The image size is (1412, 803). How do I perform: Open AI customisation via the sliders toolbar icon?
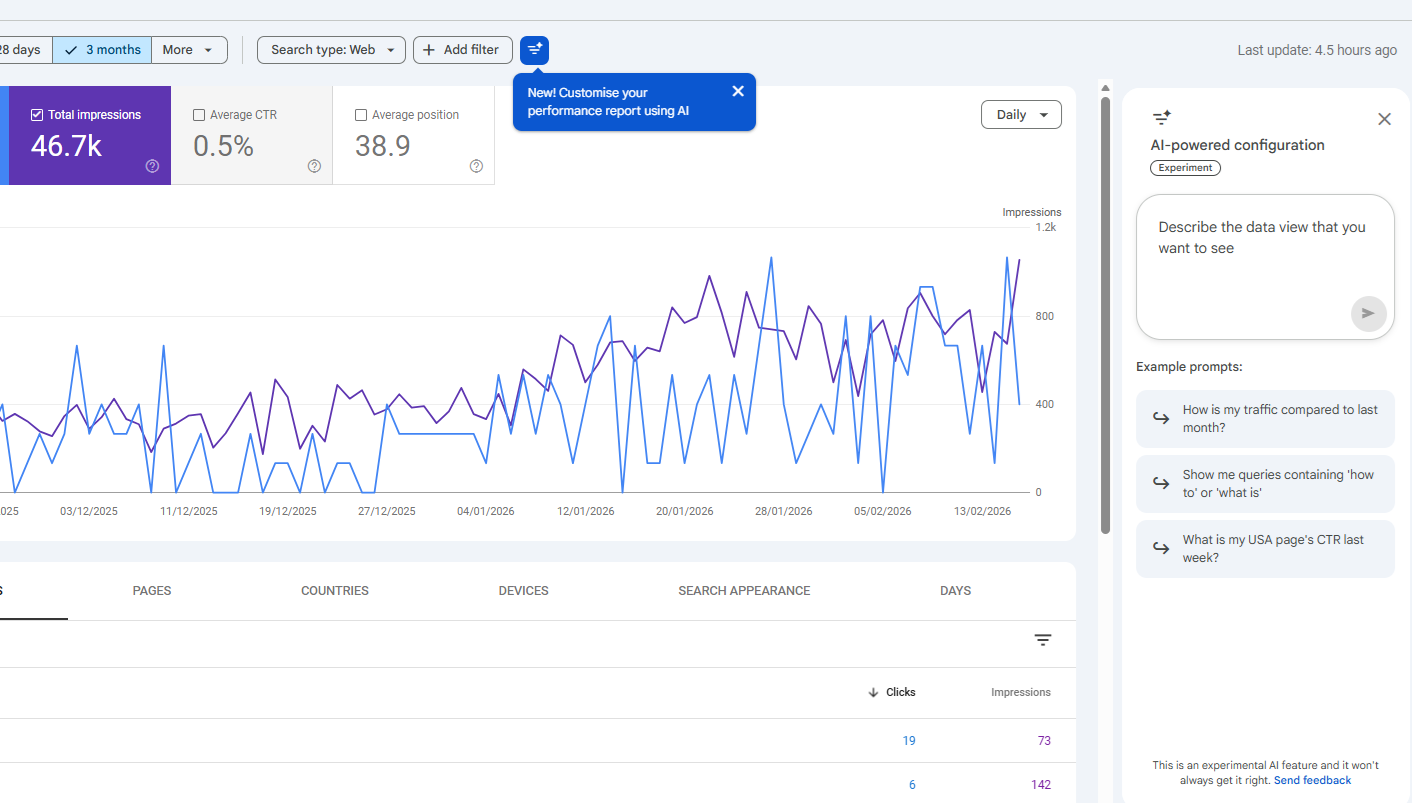pos(534,50)
